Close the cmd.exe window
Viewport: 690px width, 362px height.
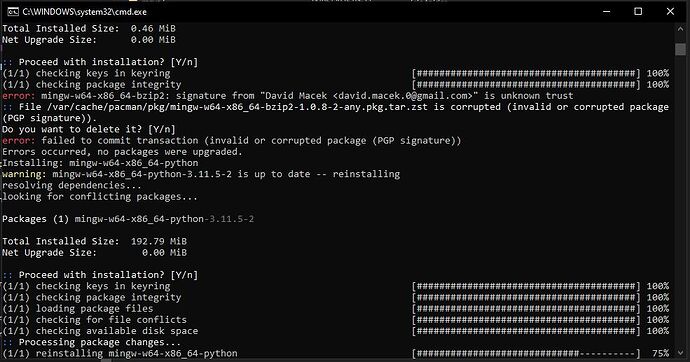click(x=670, y=12)
